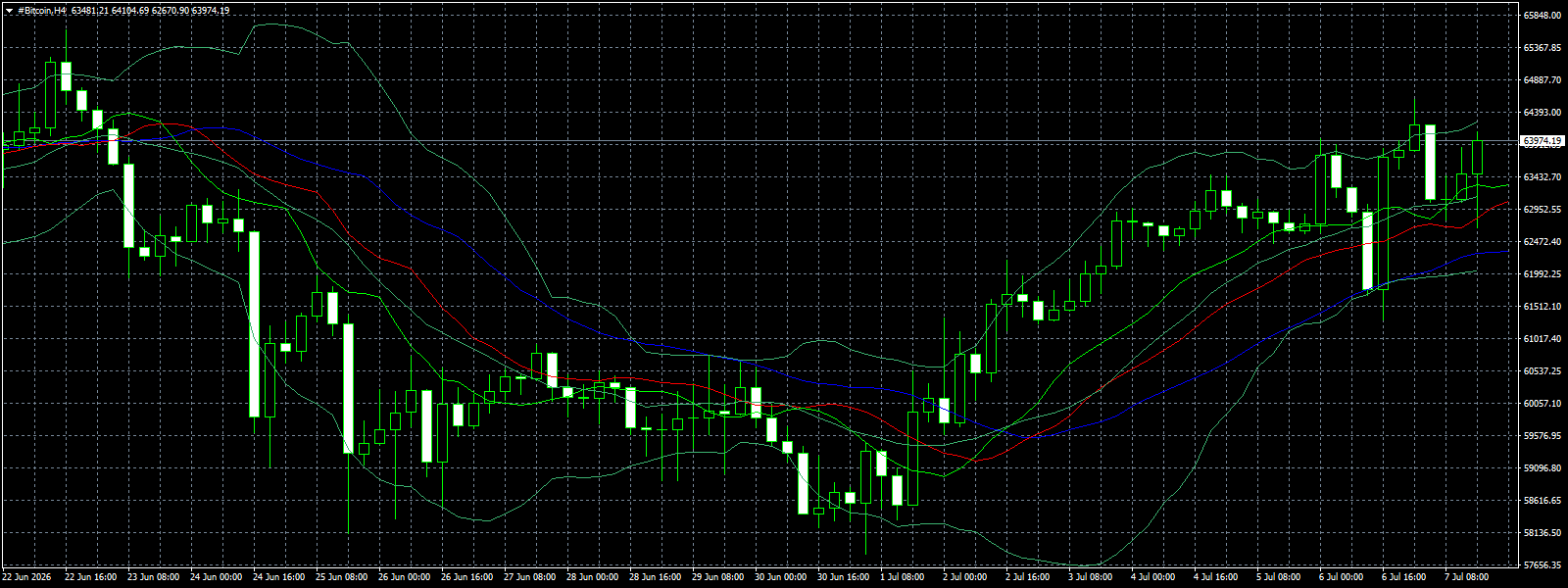1568x588 pixels.
Task: Click the 23 Jun 08:00 time label
Action: click(x=153, y=577)
